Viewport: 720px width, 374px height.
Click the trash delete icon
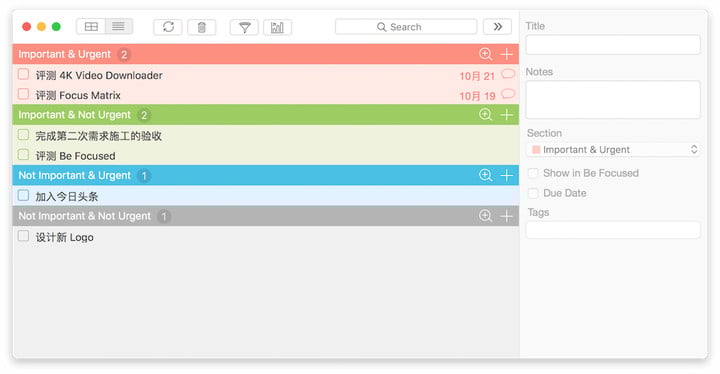tap(202, 27)
